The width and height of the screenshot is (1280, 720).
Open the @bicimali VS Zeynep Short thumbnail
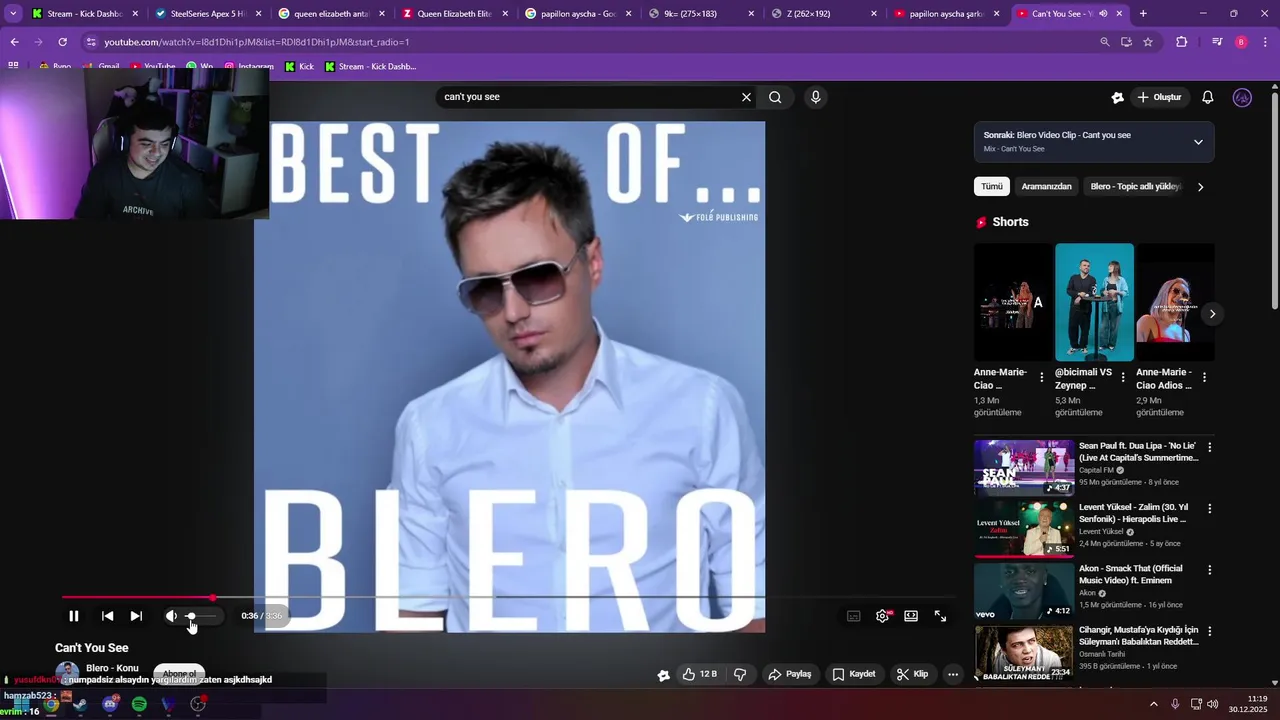tap(1094, 302)
